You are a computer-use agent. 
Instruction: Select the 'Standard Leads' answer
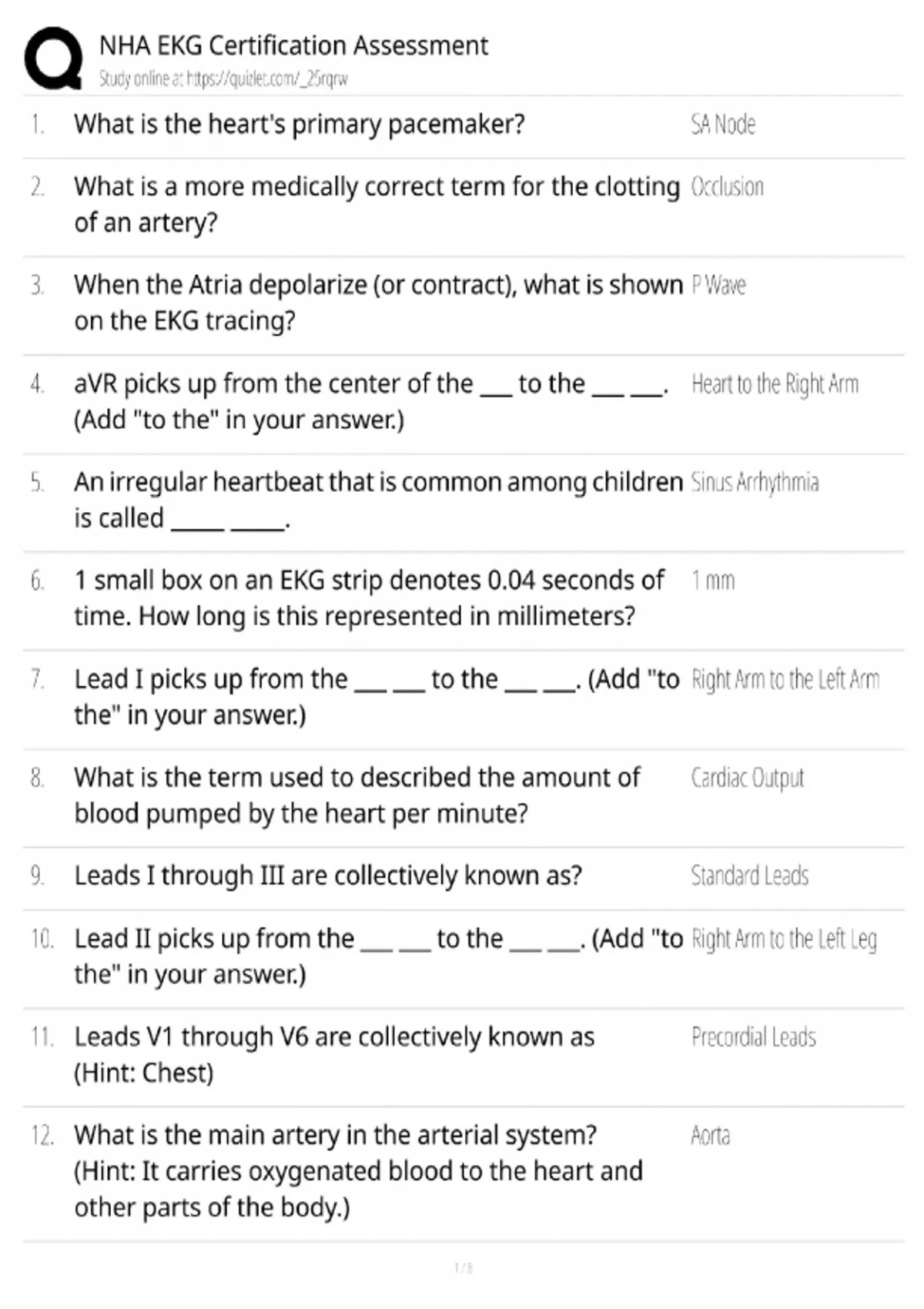click(x=749, y=876)
